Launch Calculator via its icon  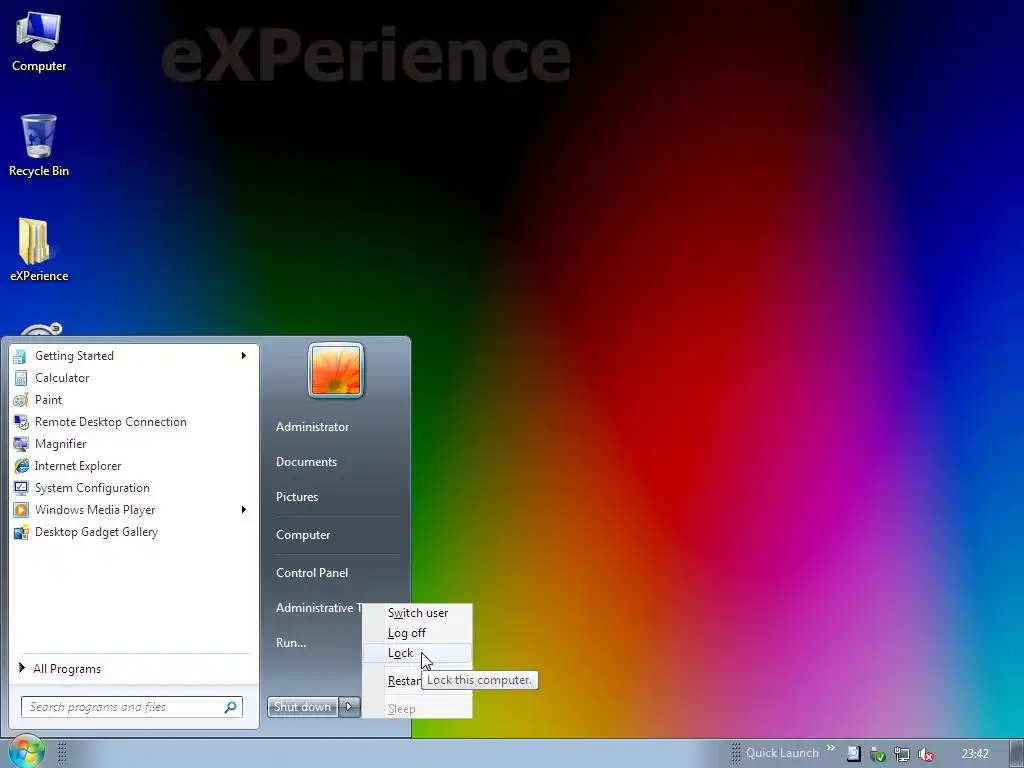(20, 378)
